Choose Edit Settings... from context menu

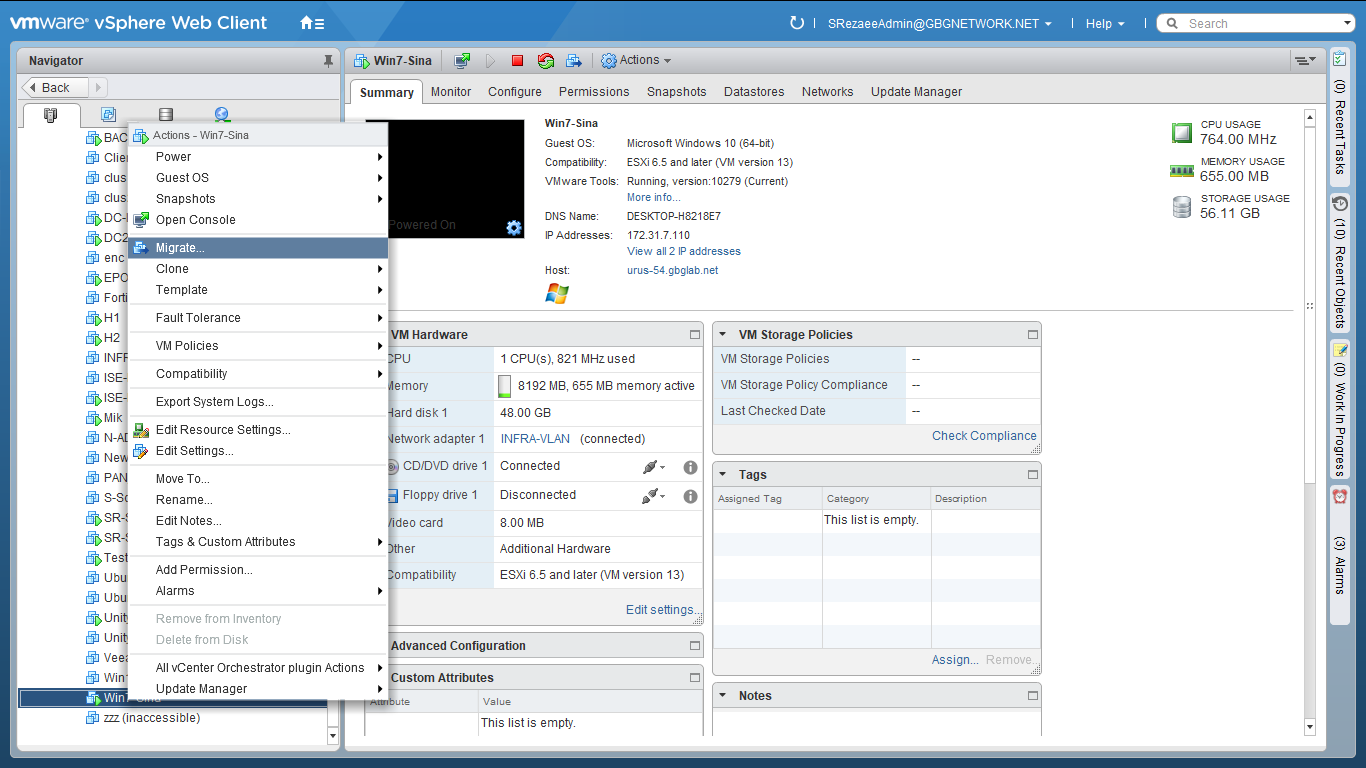click(258, 451)
